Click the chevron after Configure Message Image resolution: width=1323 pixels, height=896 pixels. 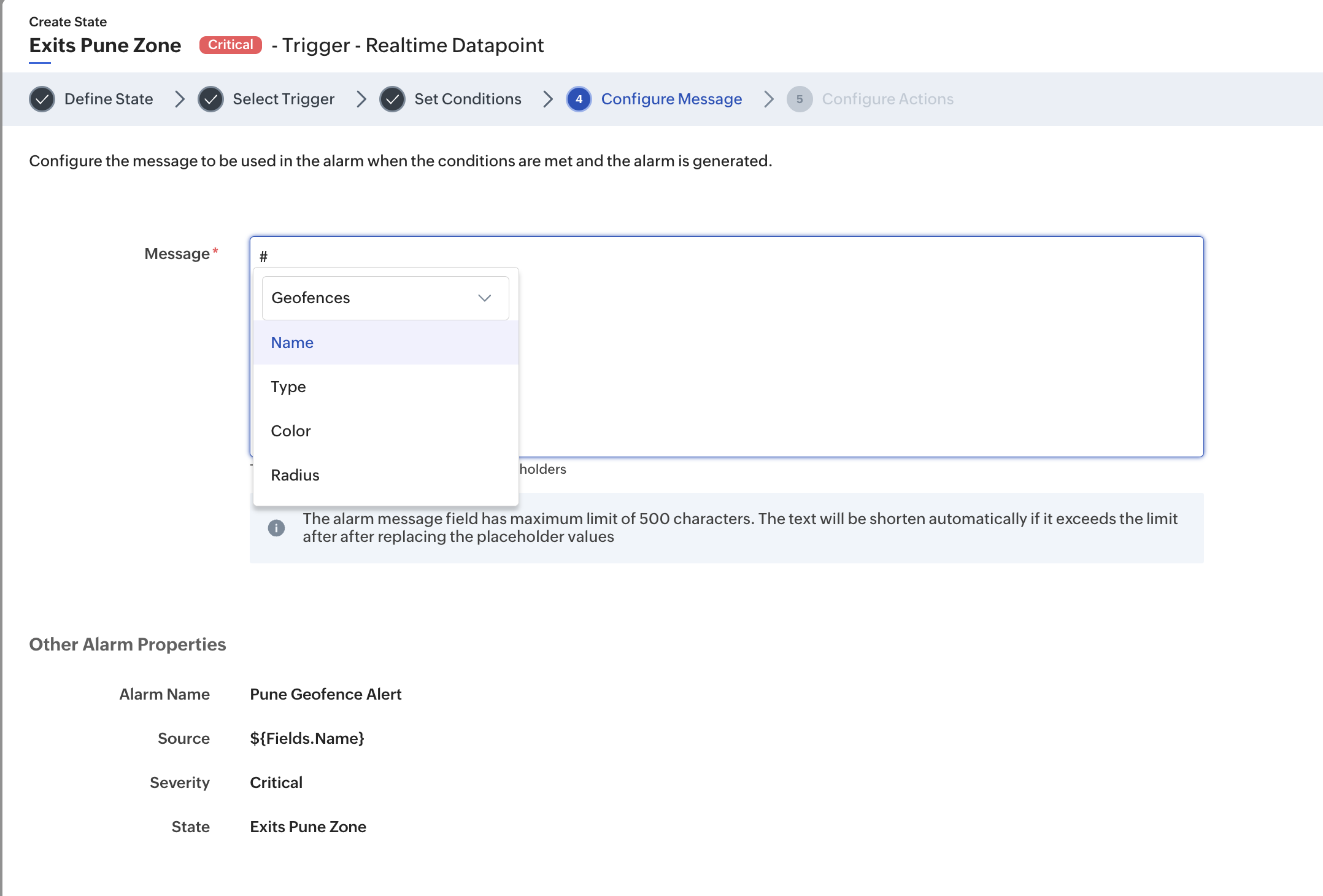point(768,99)
